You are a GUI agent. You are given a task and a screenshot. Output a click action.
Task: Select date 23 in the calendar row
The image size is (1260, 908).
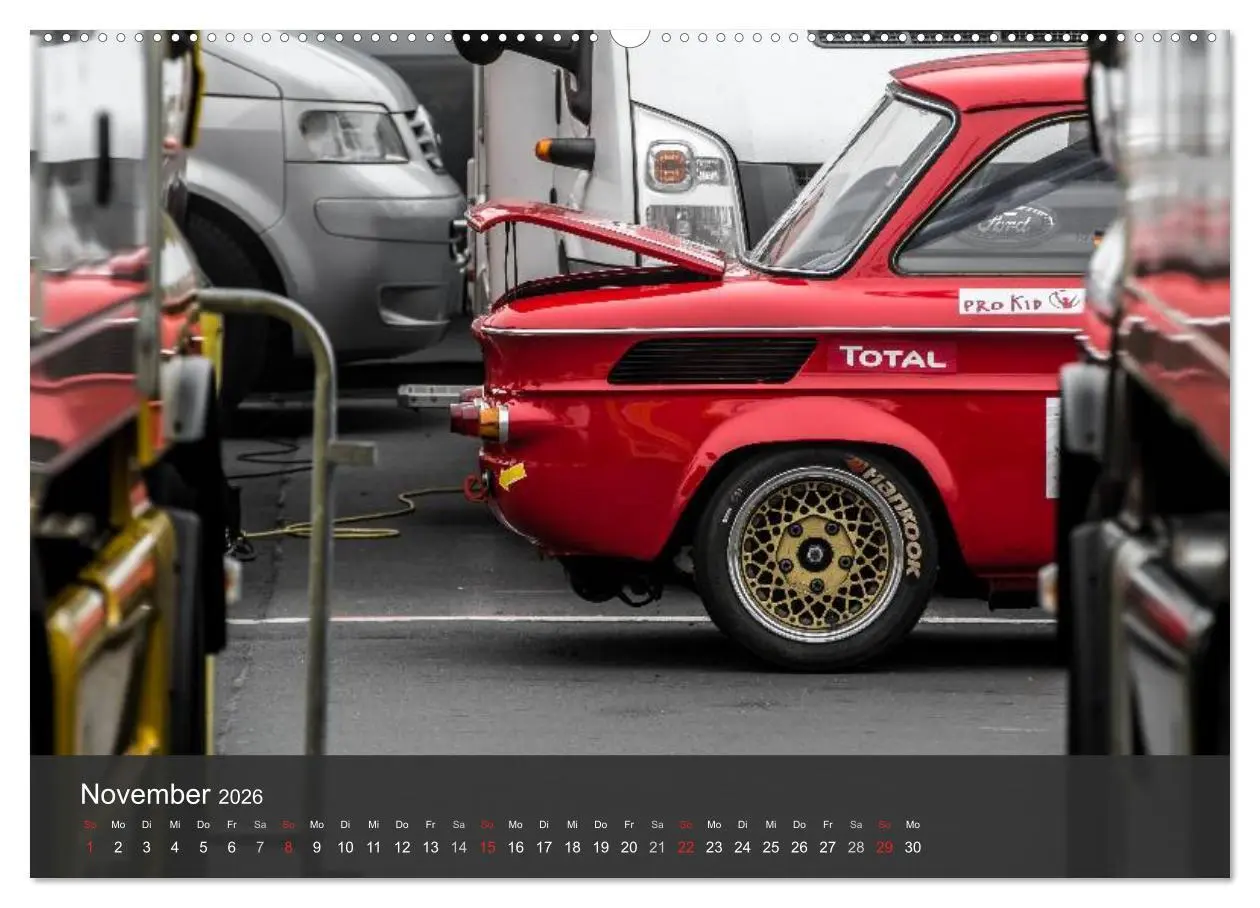coord(714,847)
